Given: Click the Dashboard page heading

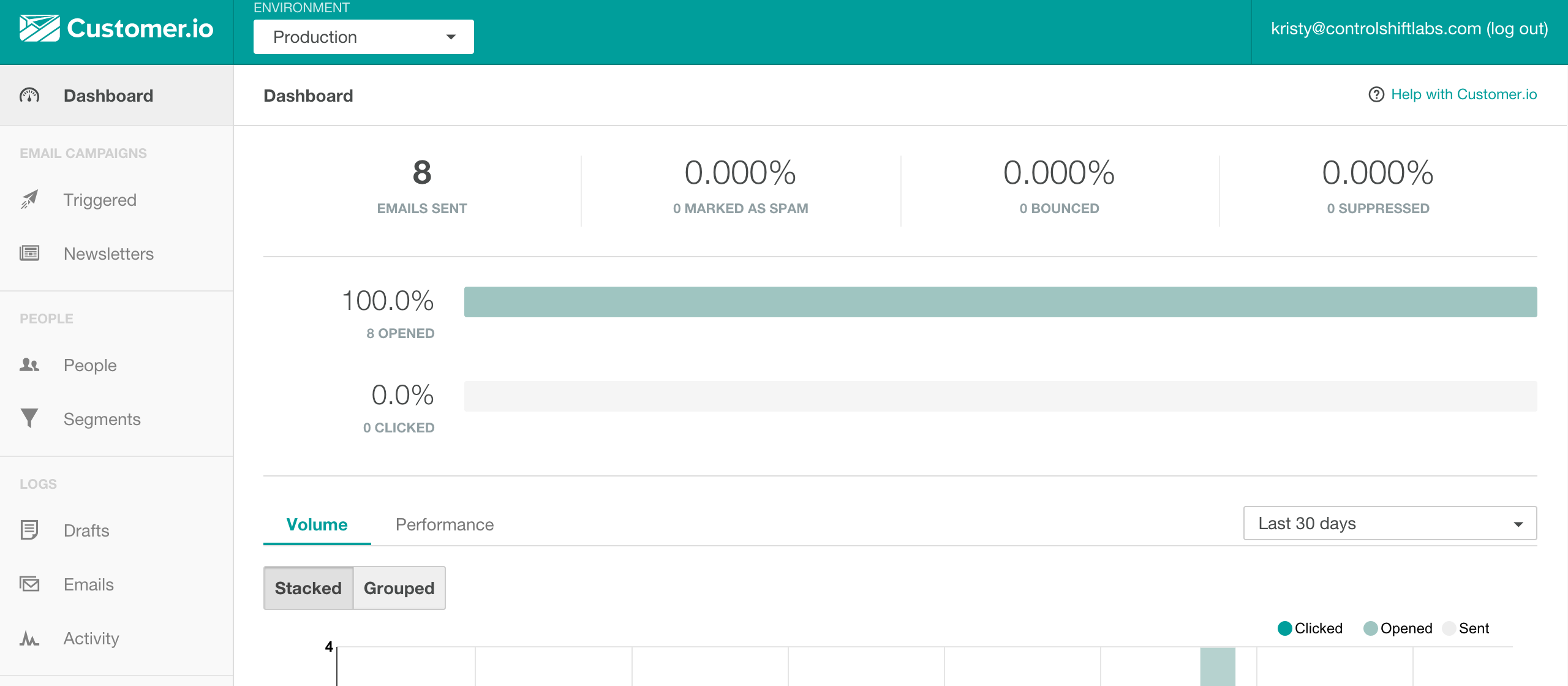Looking at the screenshot, I should pos(308,96).
